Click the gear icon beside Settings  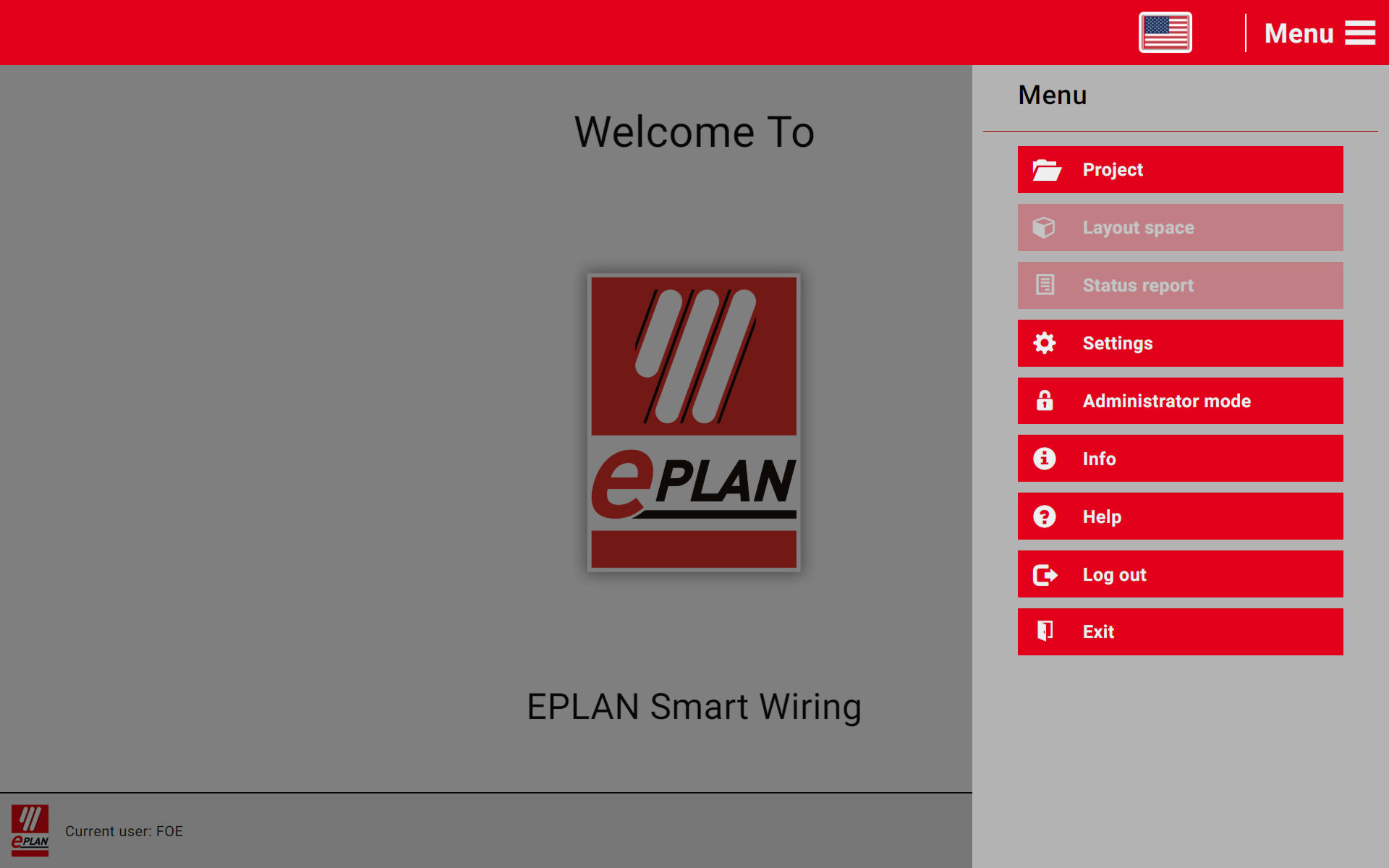[1044, 343]
